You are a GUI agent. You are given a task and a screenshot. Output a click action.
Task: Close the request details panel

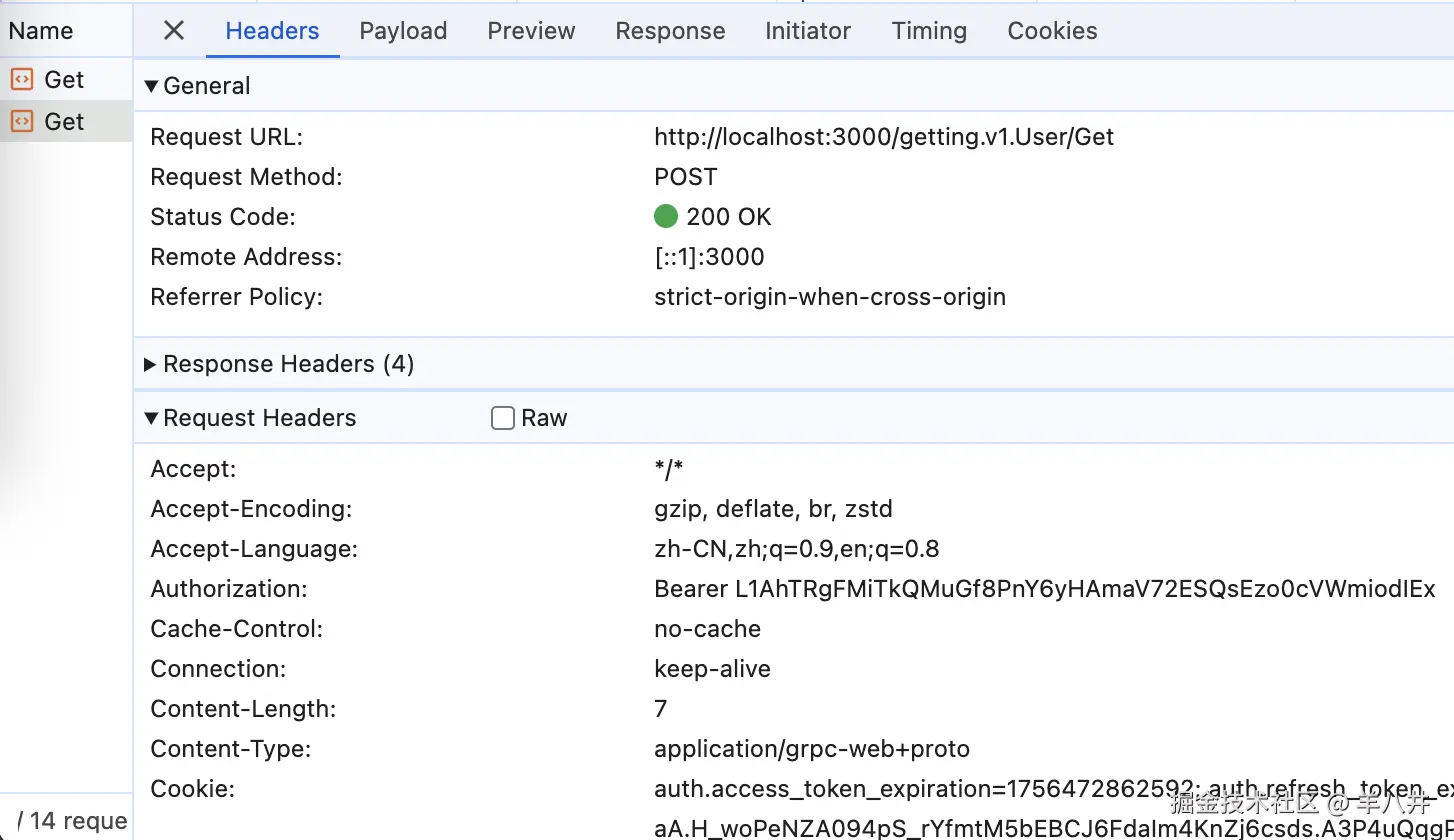174,31
